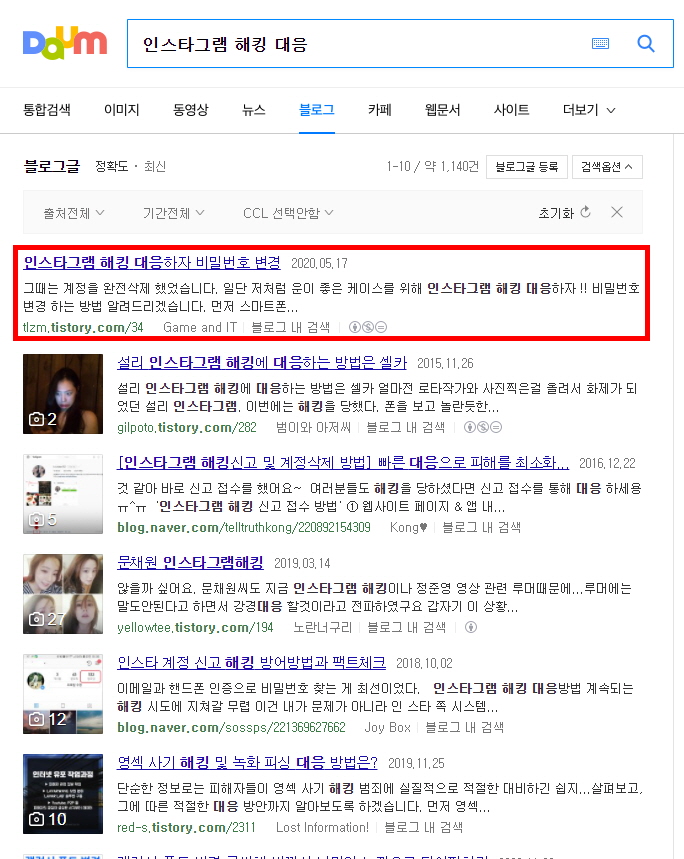This screenshot has height=859, width=684.
Task: Close the search options filter bar
Action: (617, 212)
